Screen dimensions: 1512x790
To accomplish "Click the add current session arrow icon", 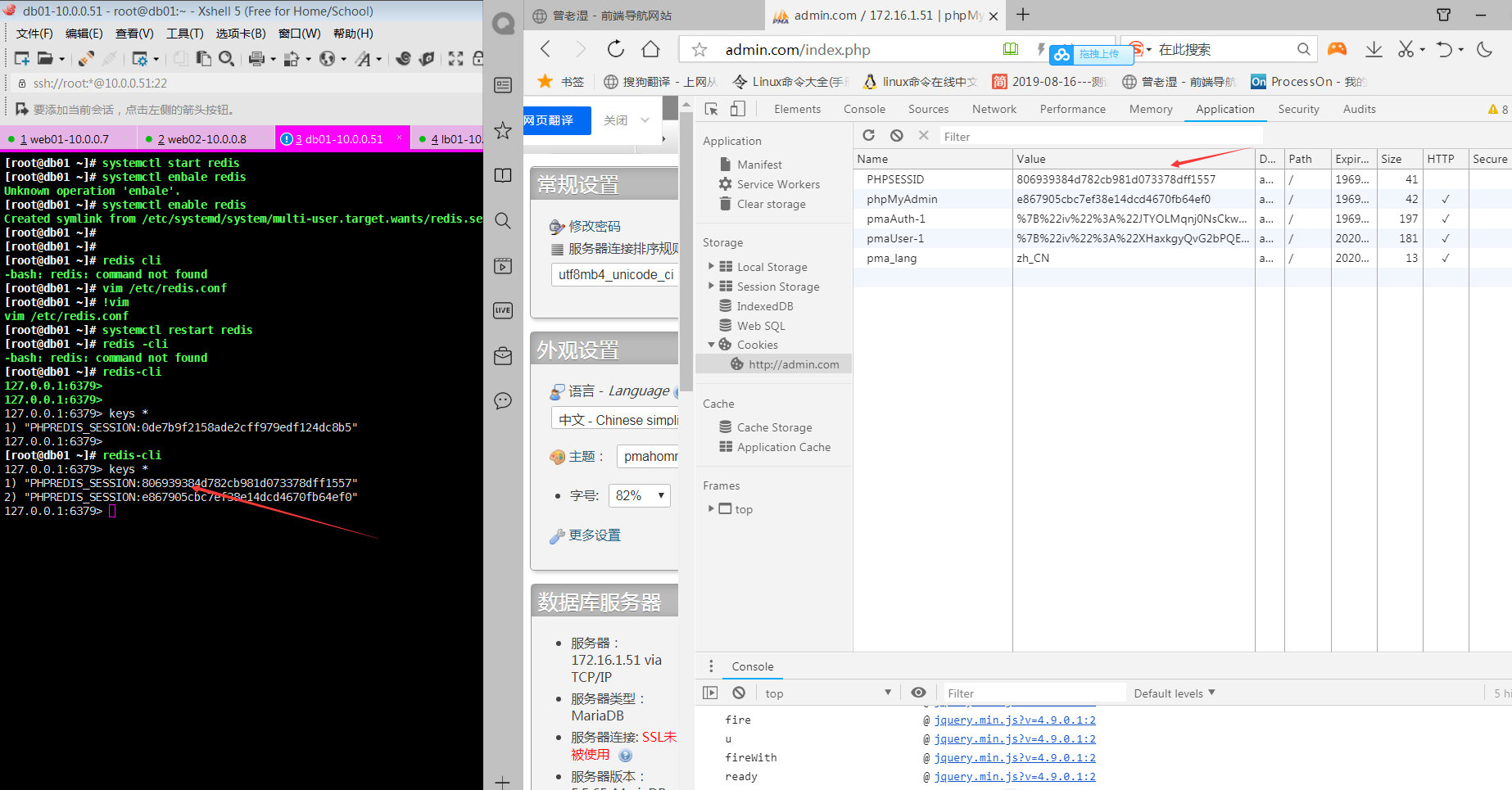I will [21, 109].
